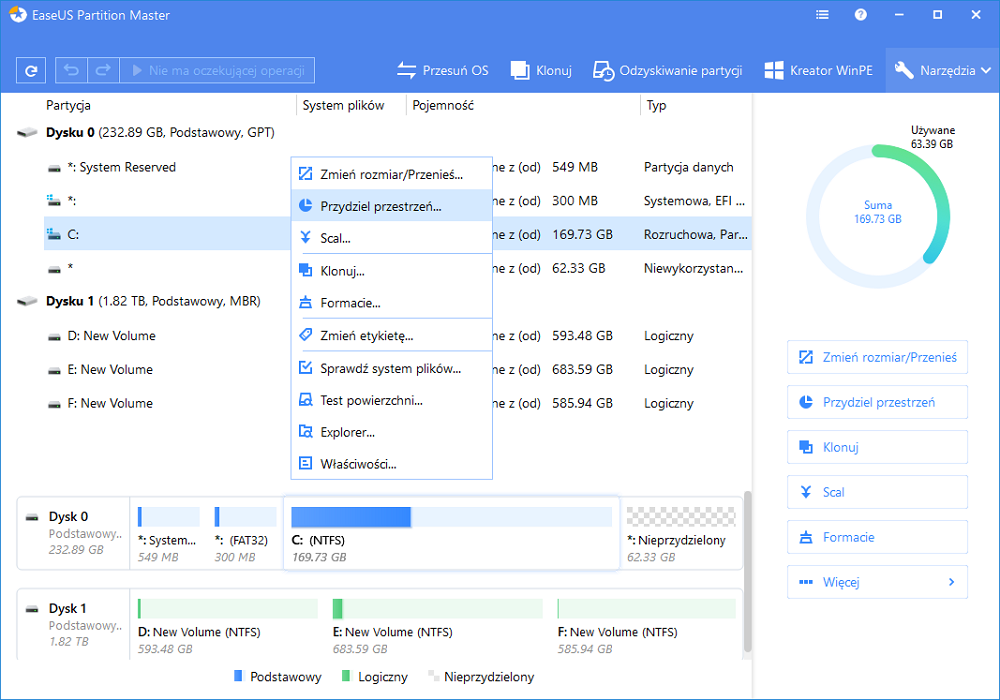Click the Przydziel przestrzeń side panel button

877,402
